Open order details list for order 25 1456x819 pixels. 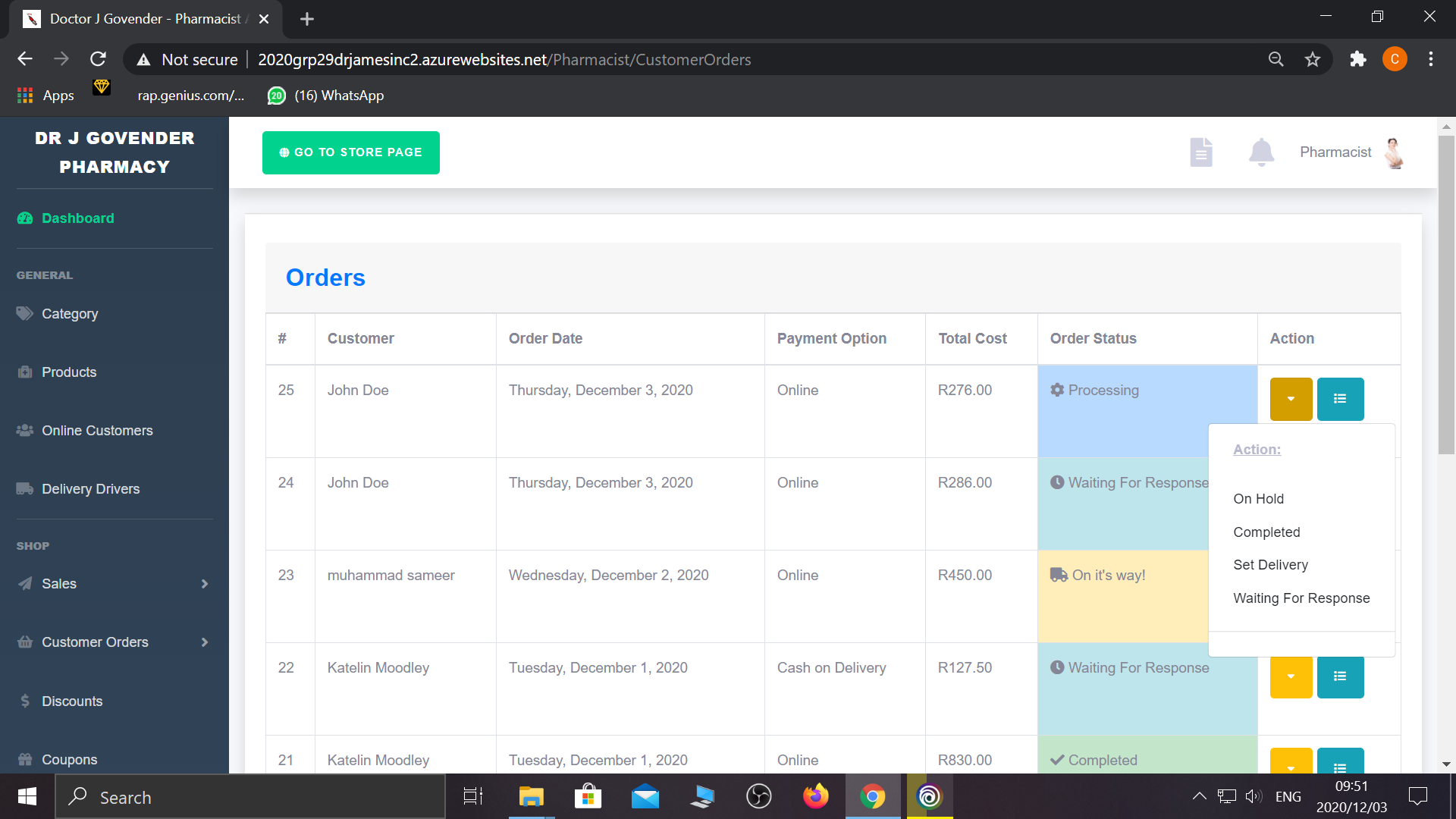point(1340,399)
